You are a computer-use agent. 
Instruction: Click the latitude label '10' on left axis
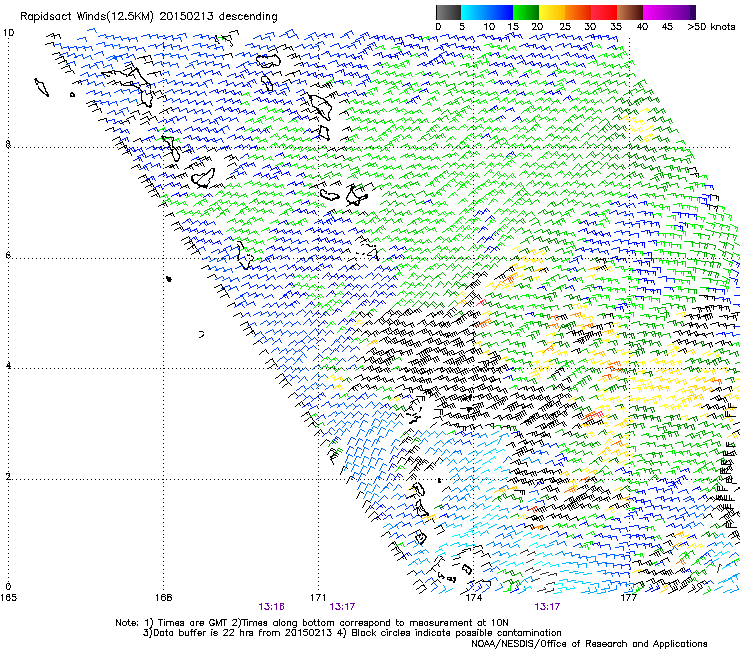[8, 33]
